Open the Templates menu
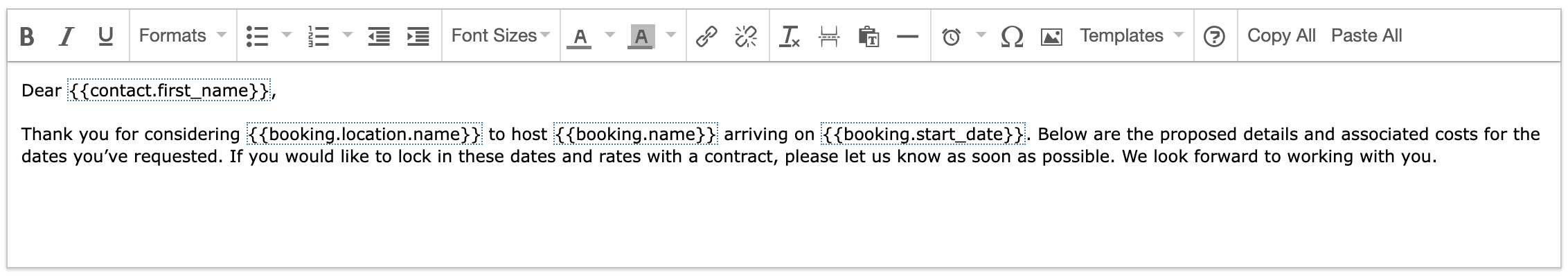 click(1132, 36)
